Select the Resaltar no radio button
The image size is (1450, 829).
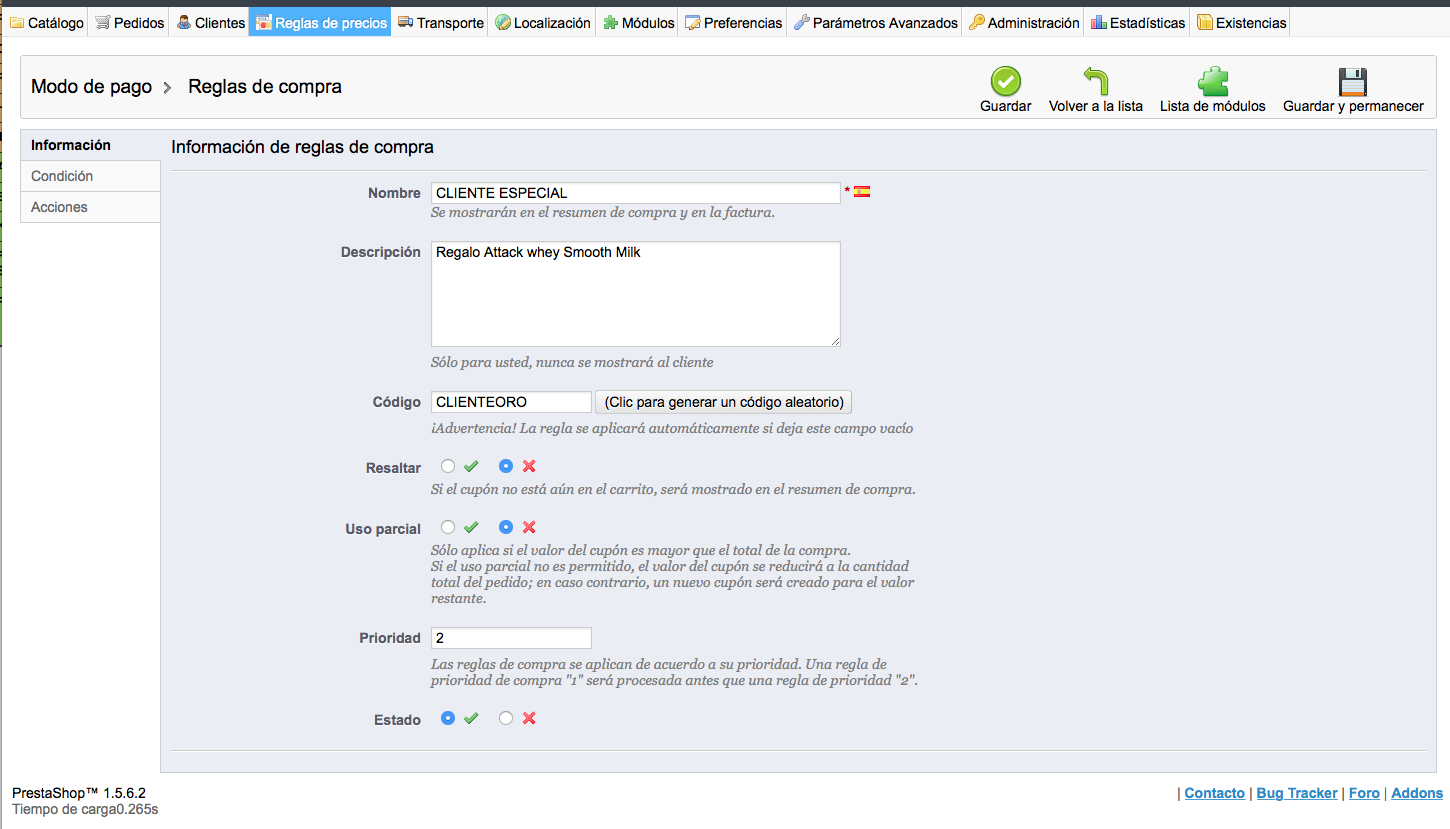506,466
